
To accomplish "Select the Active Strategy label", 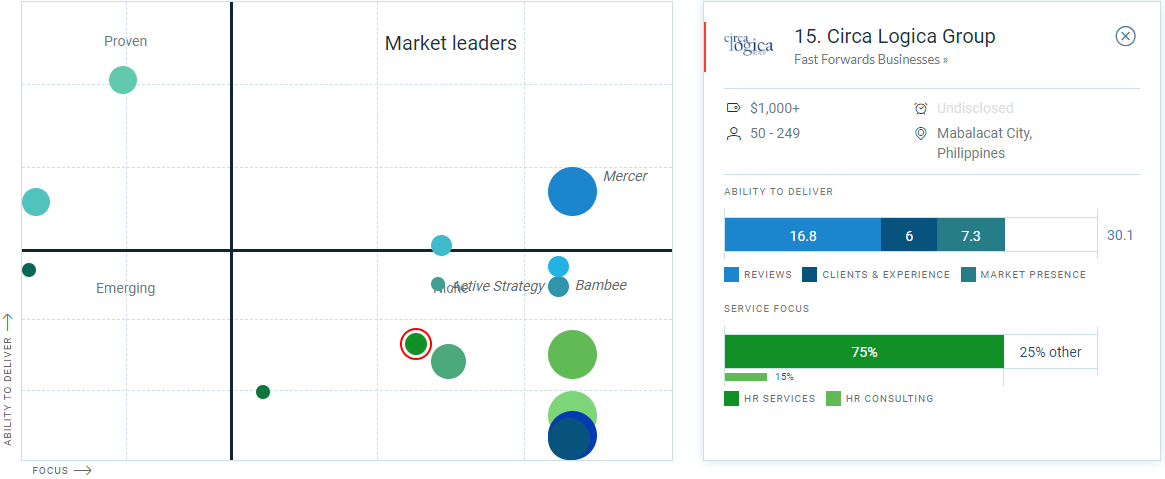I will point(498,286).
